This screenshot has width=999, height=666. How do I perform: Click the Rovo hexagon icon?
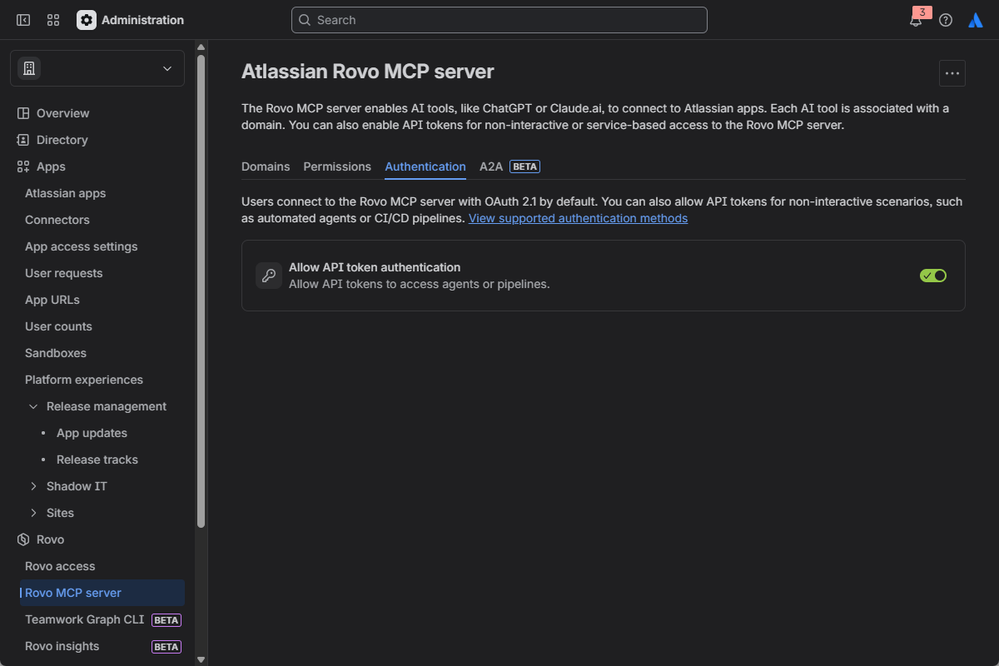pos(24,539)
